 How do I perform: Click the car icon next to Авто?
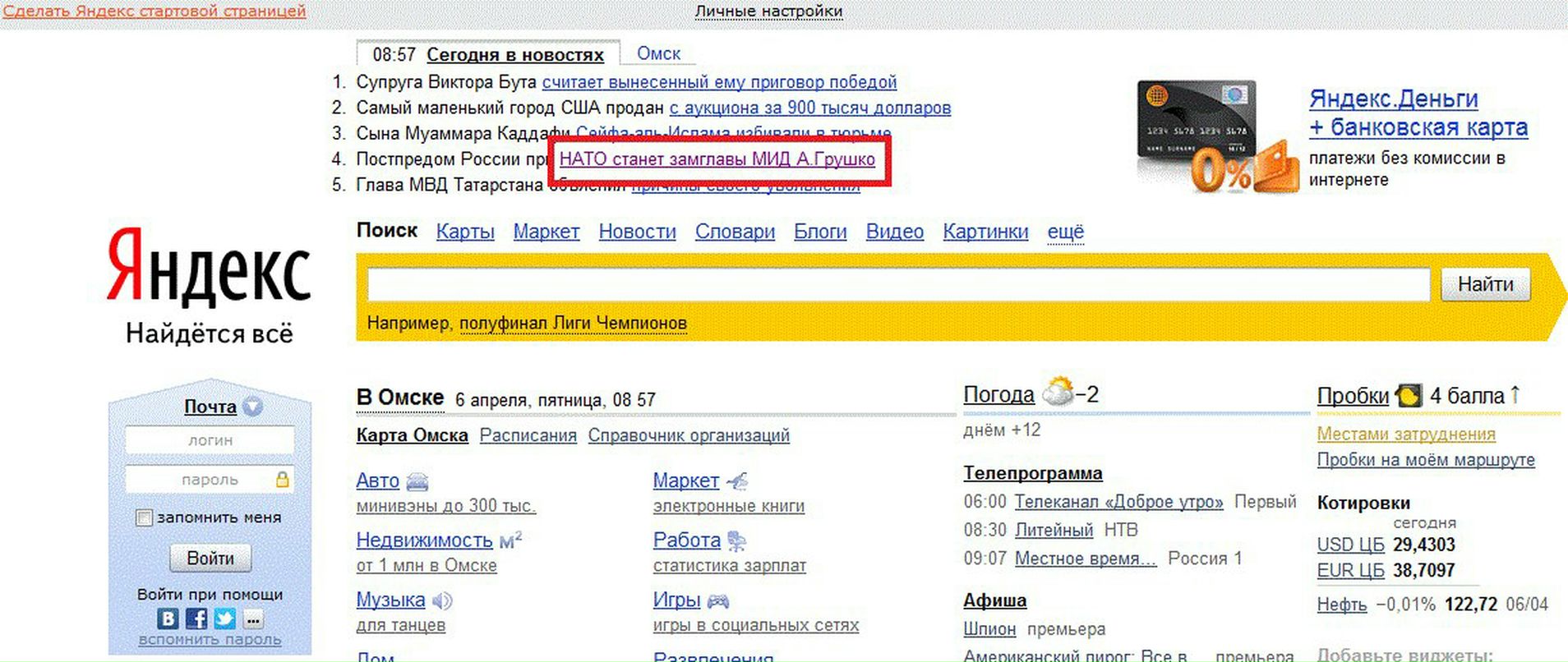(417, 481)
